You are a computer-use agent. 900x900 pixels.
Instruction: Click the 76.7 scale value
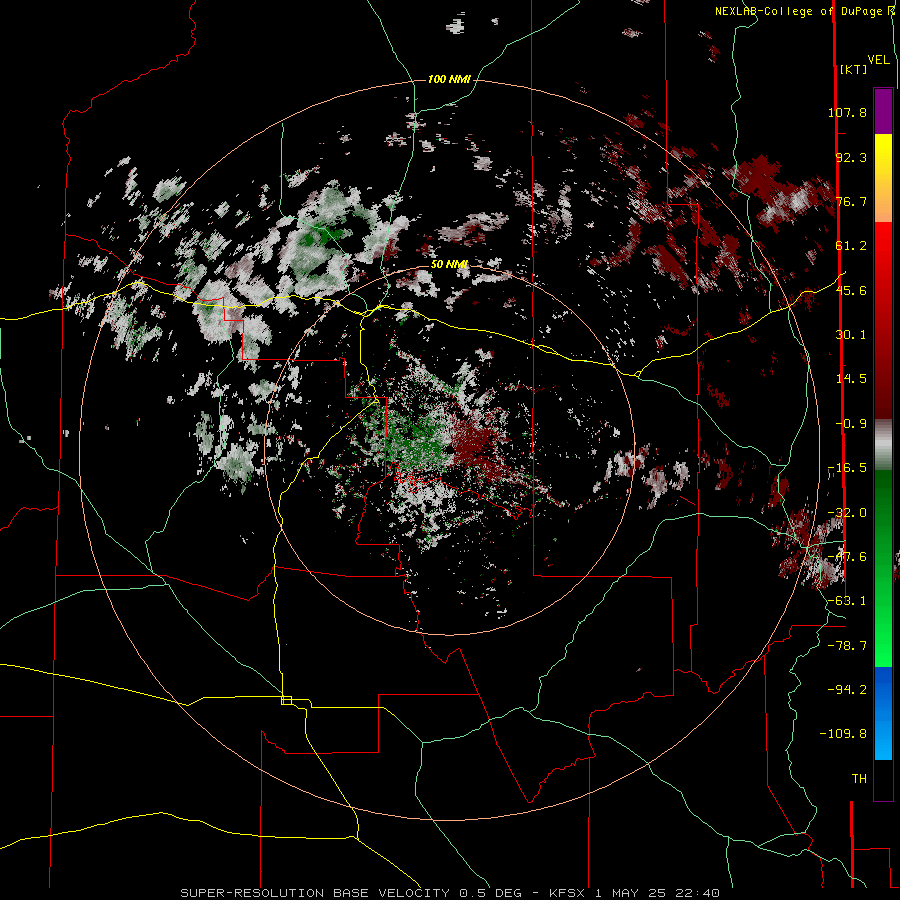(x=851, y=201)
